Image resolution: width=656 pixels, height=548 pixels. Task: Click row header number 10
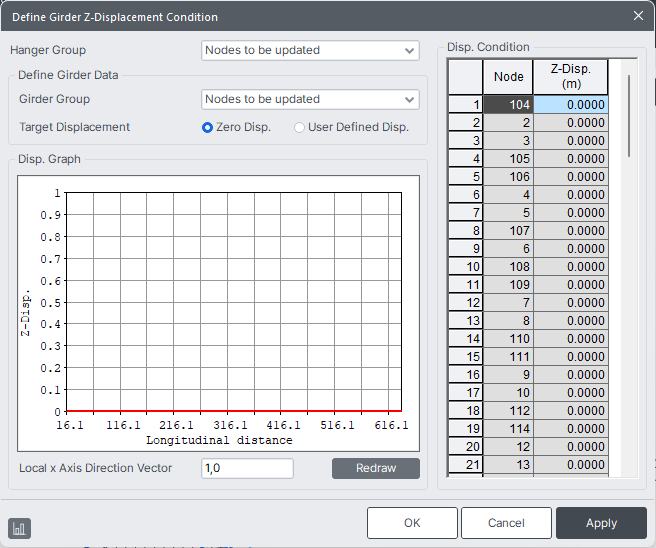pyautogui.click(x=465, y=266)
